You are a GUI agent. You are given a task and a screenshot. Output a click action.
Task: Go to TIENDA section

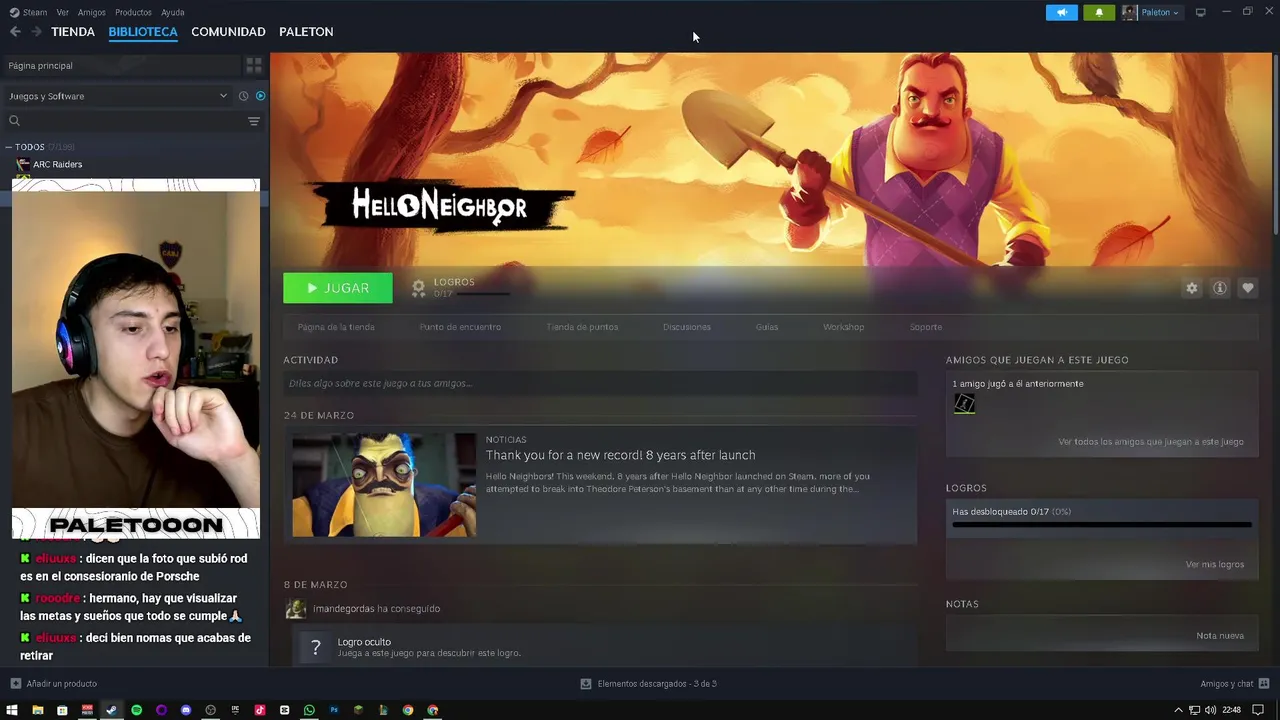pos(73,32)
